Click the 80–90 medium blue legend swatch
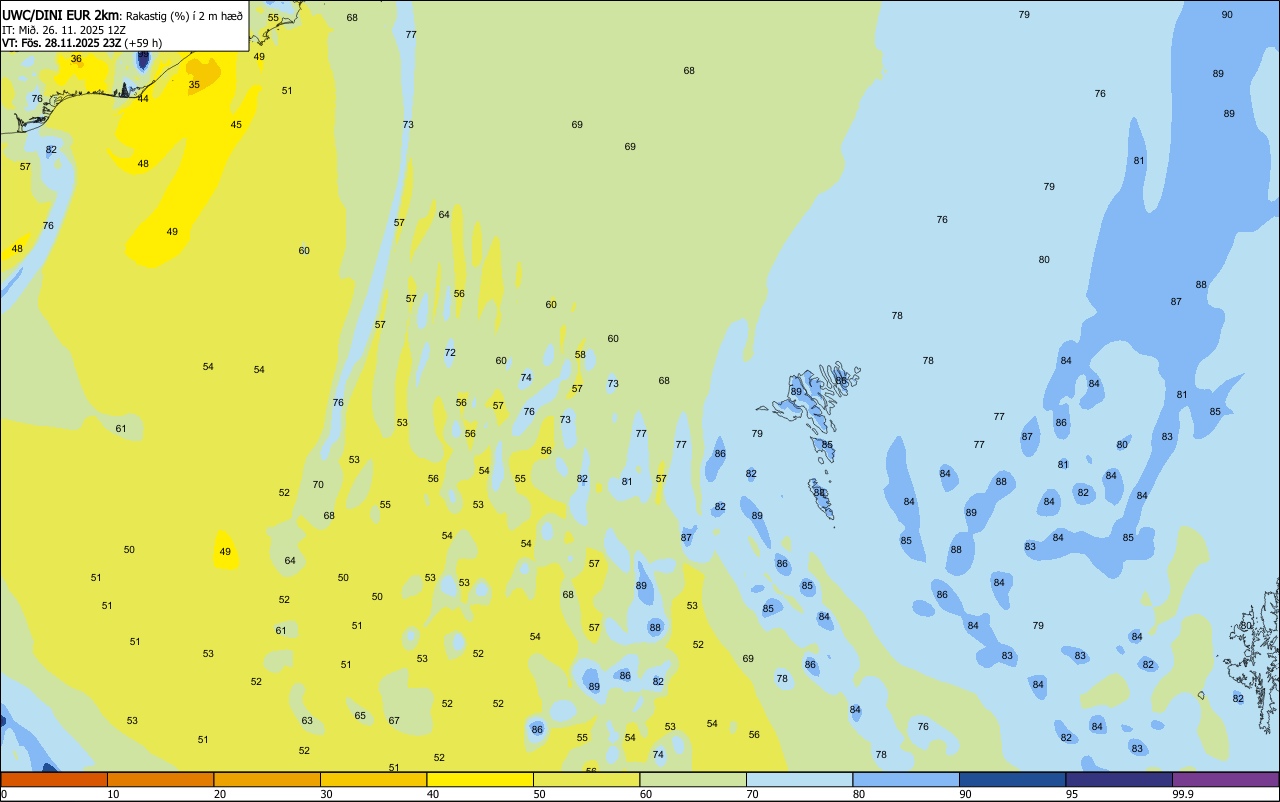This screenshot has height=802, width=1280. [906, 779]
